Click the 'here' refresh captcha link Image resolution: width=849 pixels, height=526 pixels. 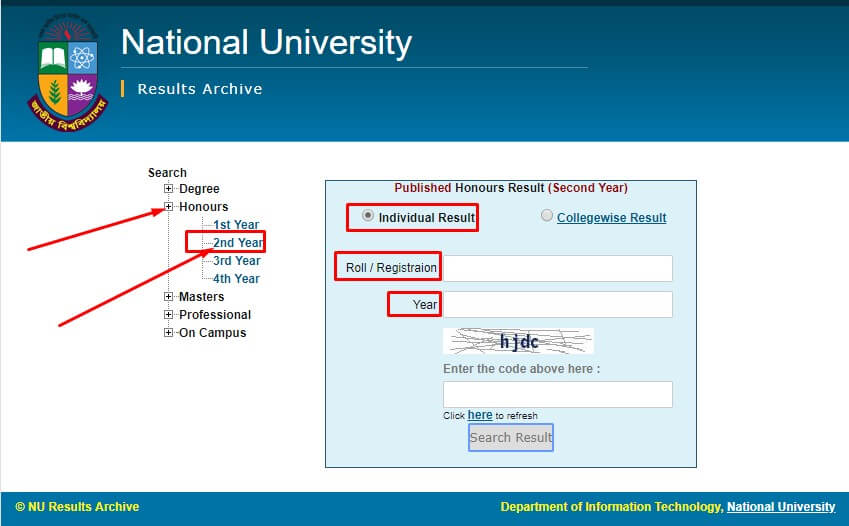480,415
